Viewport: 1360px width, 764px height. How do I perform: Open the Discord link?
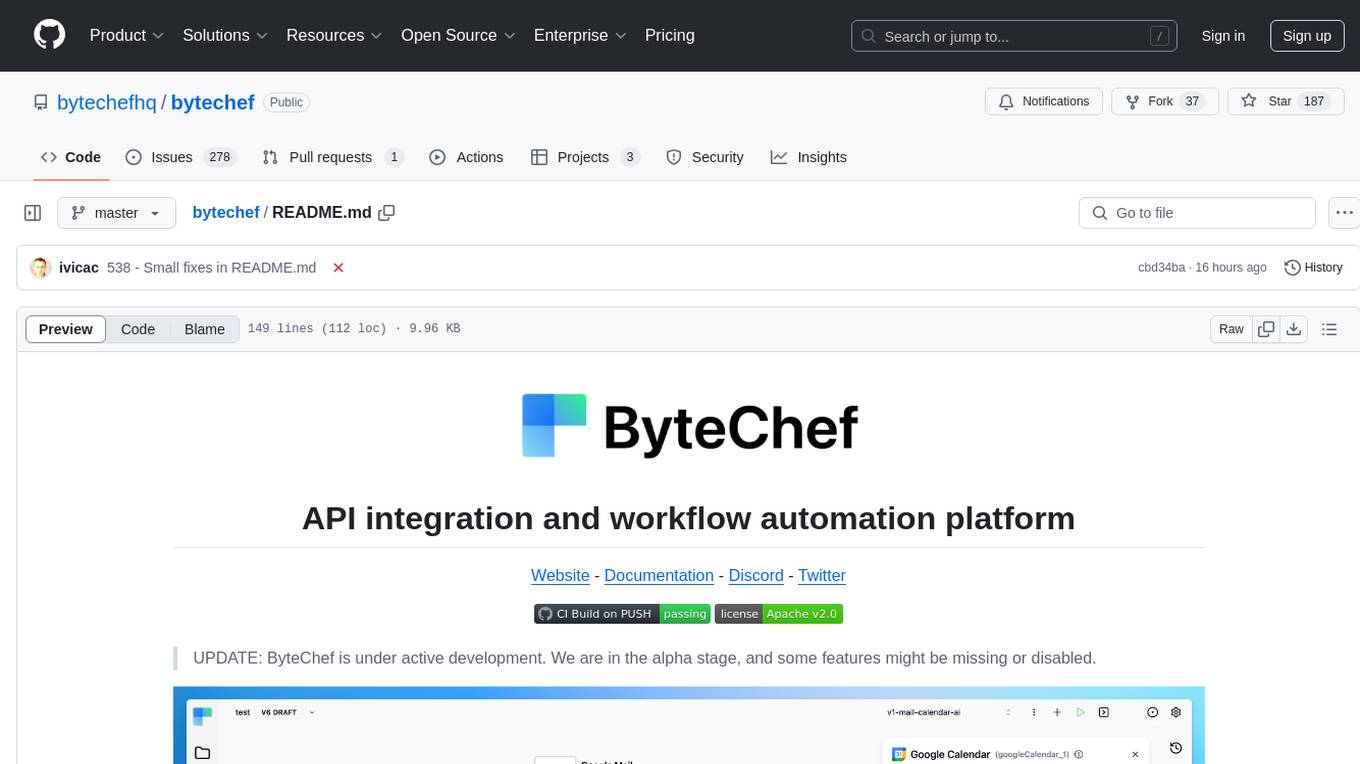pyautogui.click(x=756, y=576)
